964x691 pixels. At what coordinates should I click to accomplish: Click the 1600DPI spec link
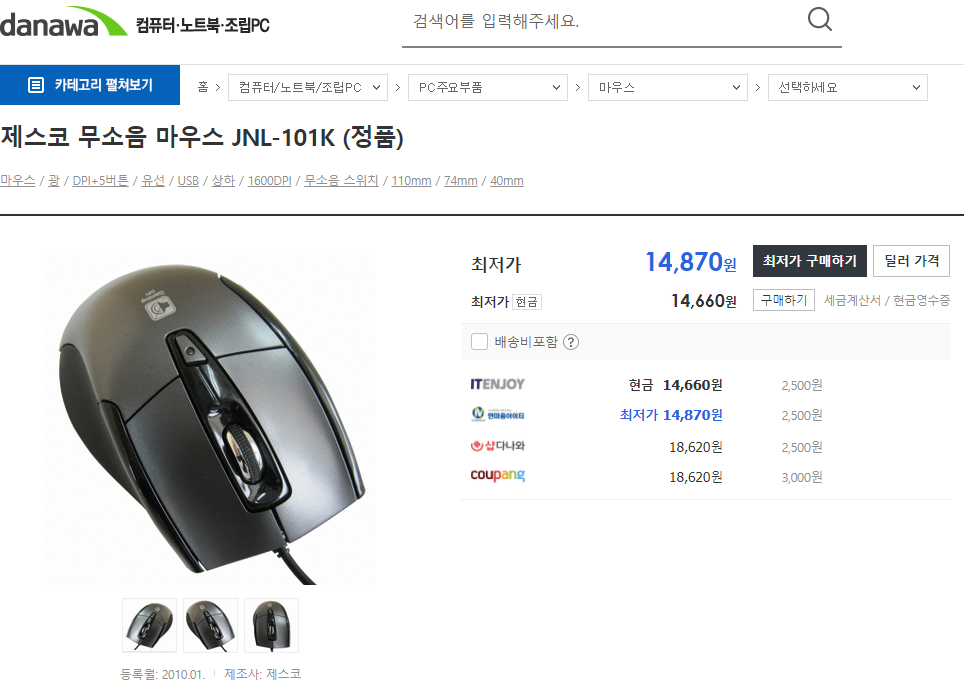click(x=269, y=181)
